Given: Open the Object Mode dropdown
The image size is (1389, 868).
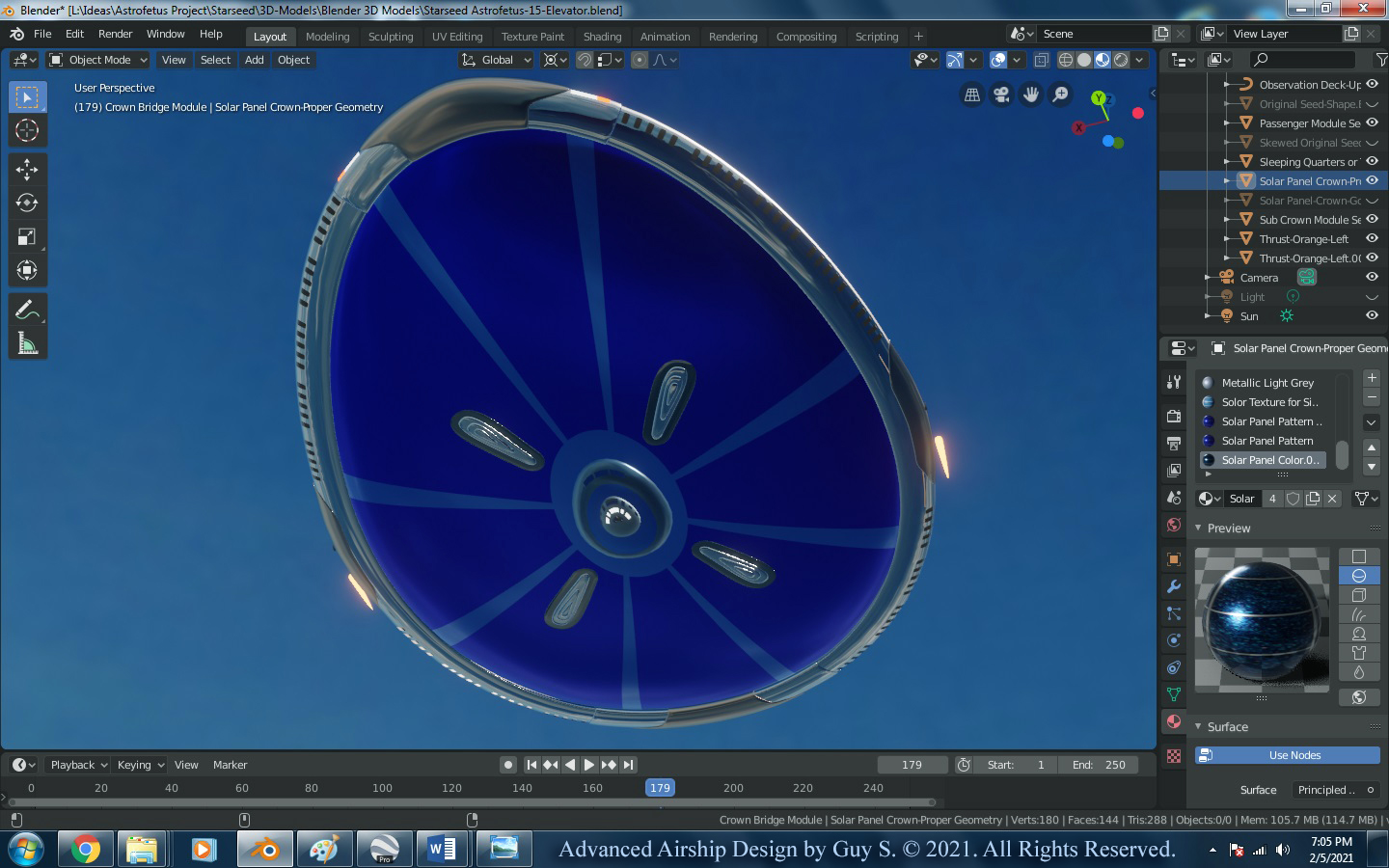Looking at the screenshot, I should pos(98,60).
